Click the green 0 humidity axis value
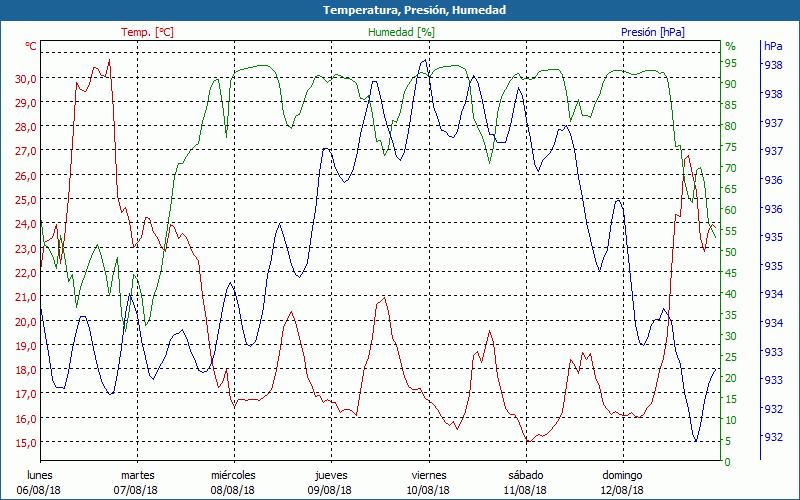 pos(728,462)
